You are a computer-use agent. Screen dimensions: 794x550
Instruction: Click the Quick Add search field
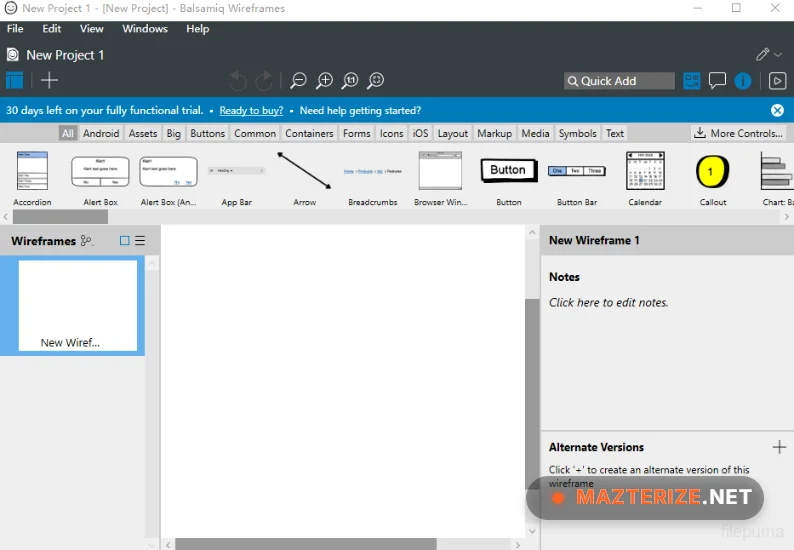619,81
